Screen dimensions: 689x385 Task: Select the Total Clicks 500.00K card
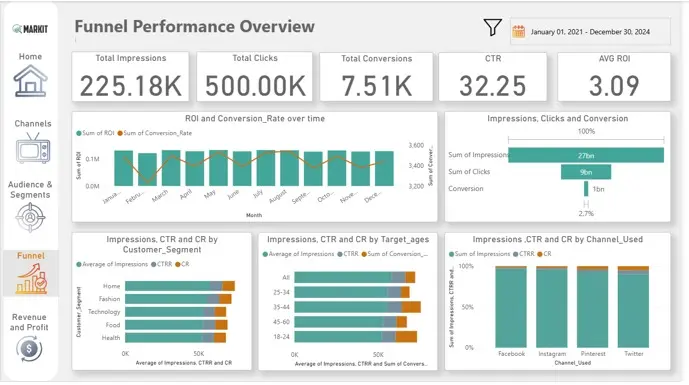pyautogui.click(x=255, y=76)
